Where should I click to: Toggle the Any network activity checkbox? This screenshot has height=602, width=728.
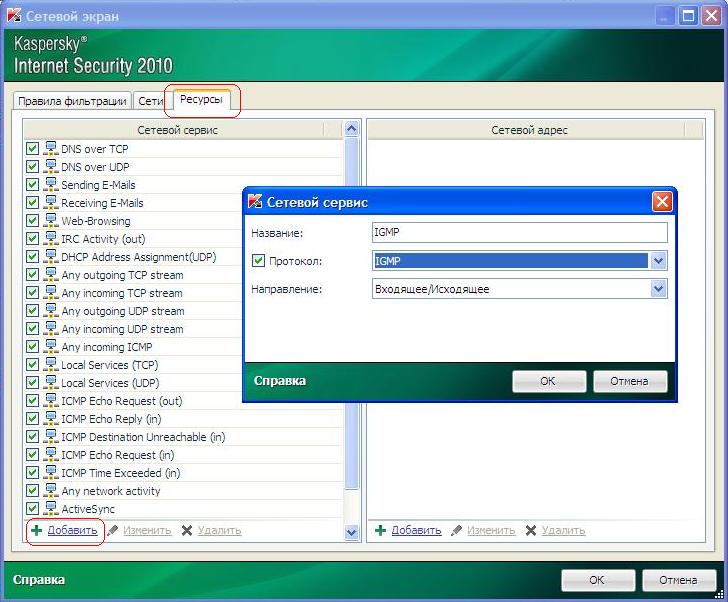pyautogui.click(x=32, y=491)
